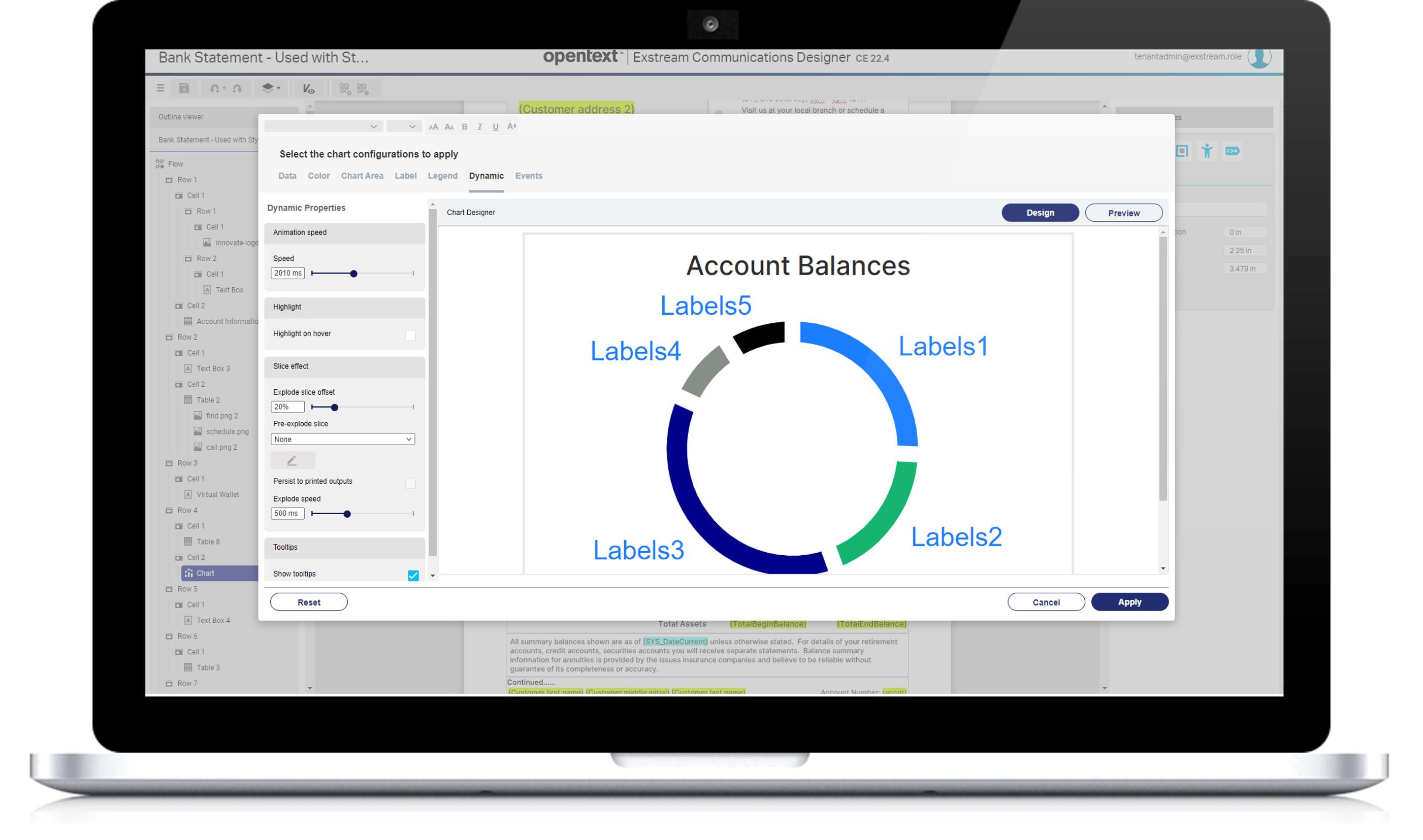Click the accessibility figure icon

1207,151
